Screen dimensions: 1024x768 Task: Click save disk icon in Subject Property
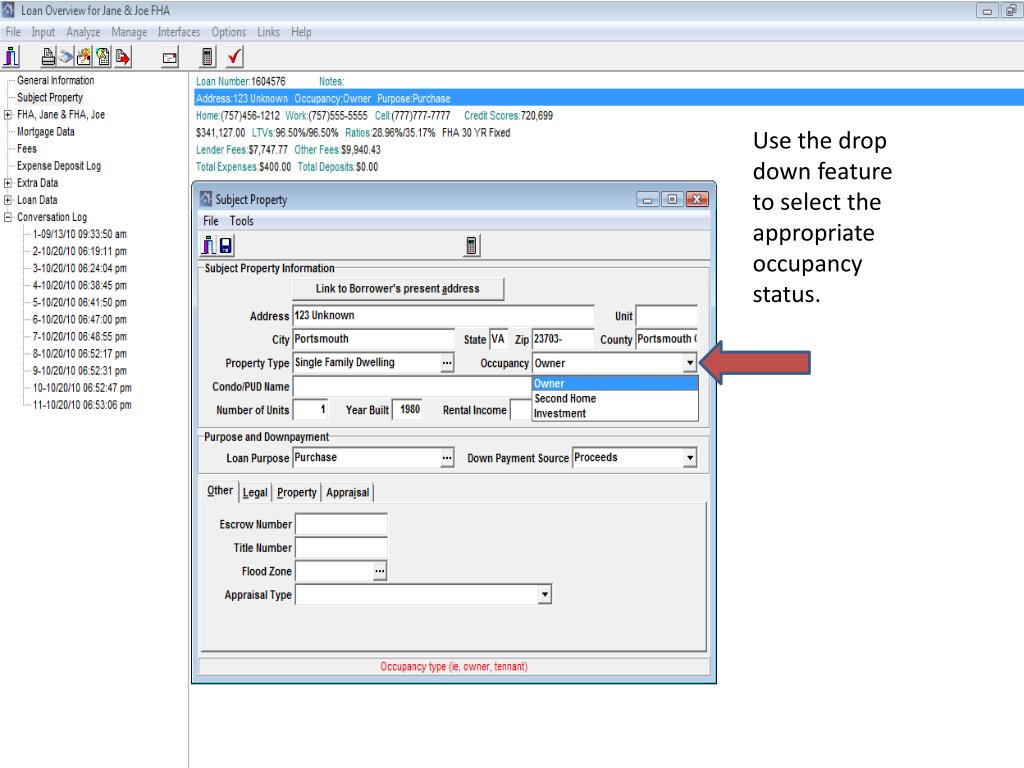[226, 245]
